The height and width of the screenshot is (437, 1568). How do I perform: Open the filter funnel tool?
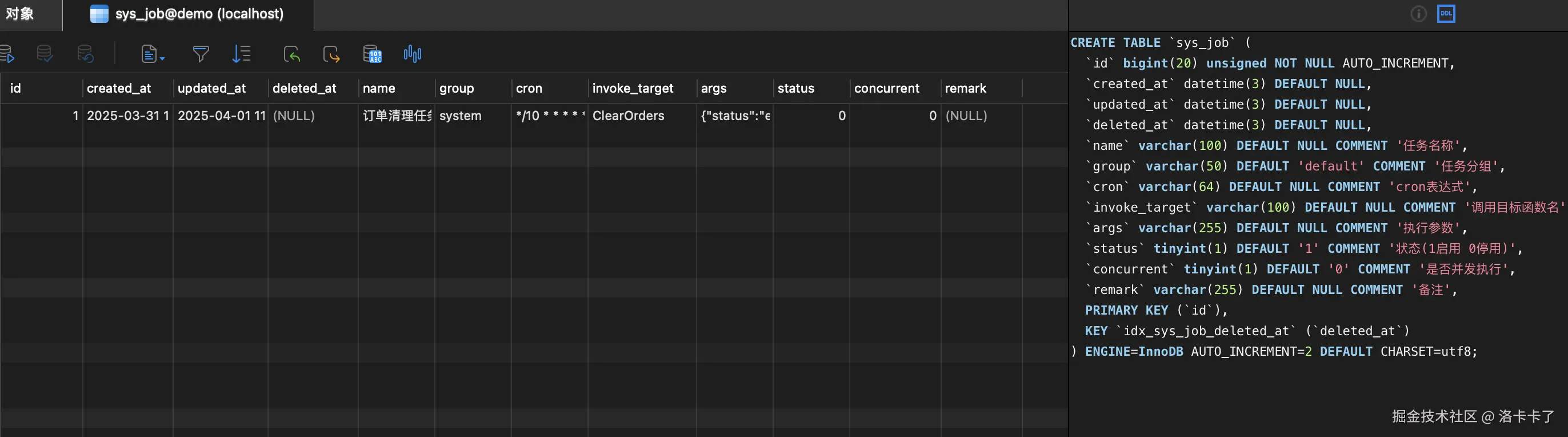click(201, 54)
